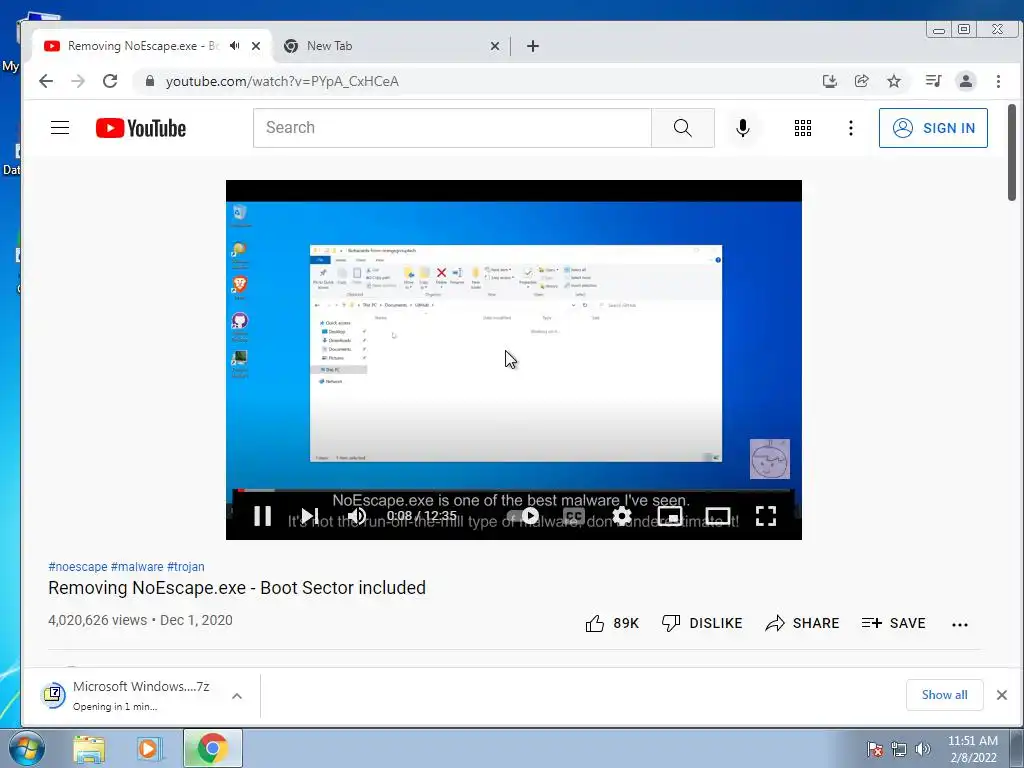Viewport: 1024px width, 768px height.
Task: Go forward in Chrome
Action: click(78, 81)
